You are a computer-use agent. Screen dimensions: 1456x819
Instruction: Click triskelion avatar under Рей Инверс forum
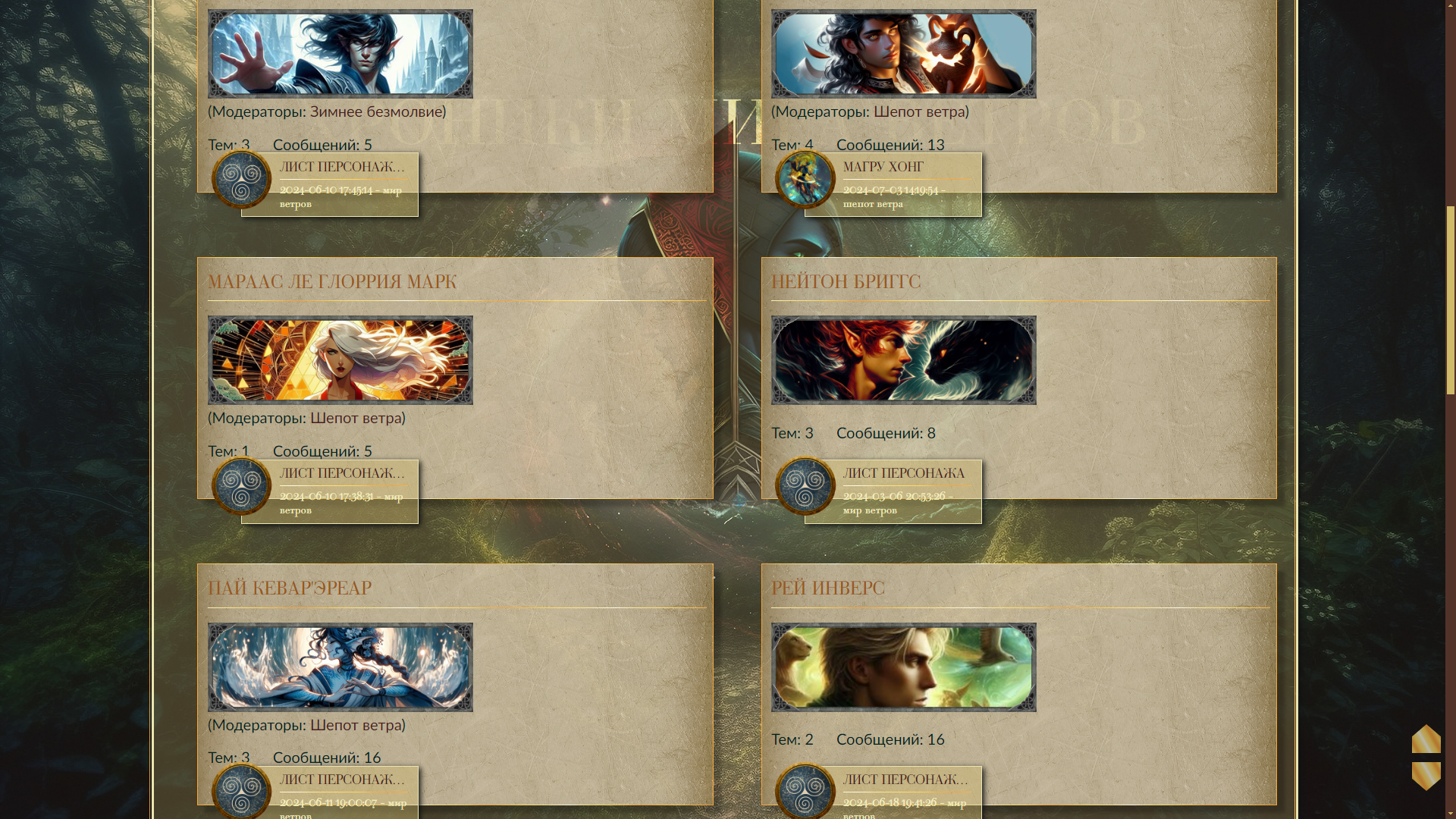pos(805,791)
